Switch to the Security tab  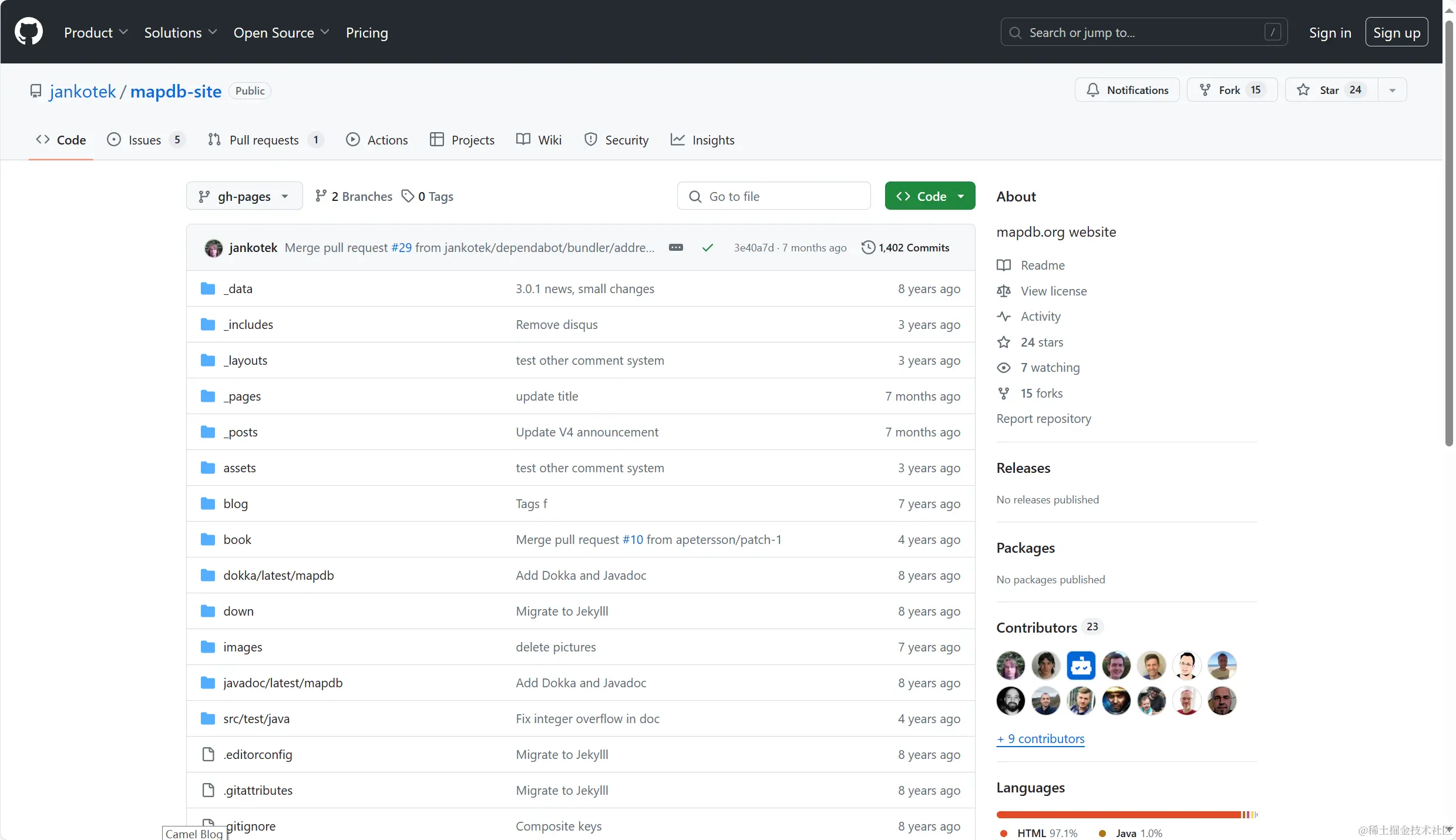click(x=617, y=140)
